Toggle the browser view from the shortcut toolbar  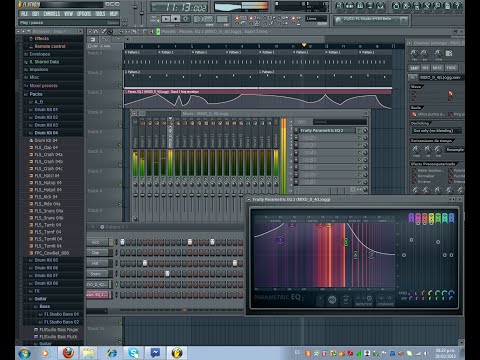370,6
